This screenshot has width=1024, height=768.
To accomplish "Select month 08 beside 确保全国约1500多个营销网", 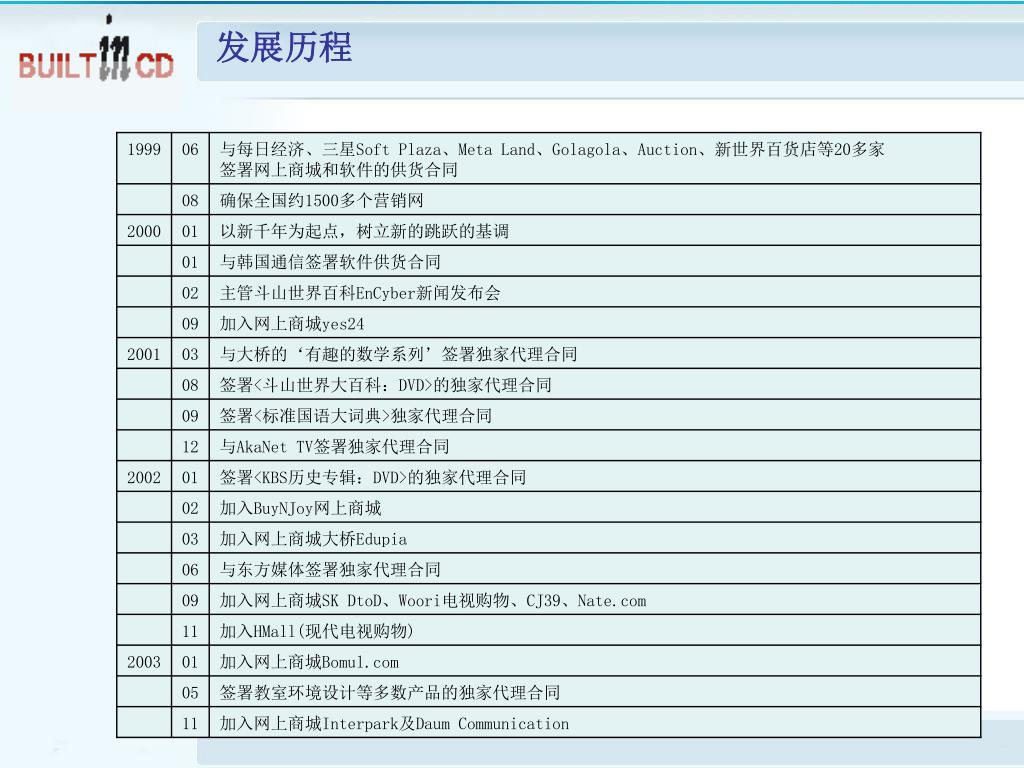I will tap(190, 200).
